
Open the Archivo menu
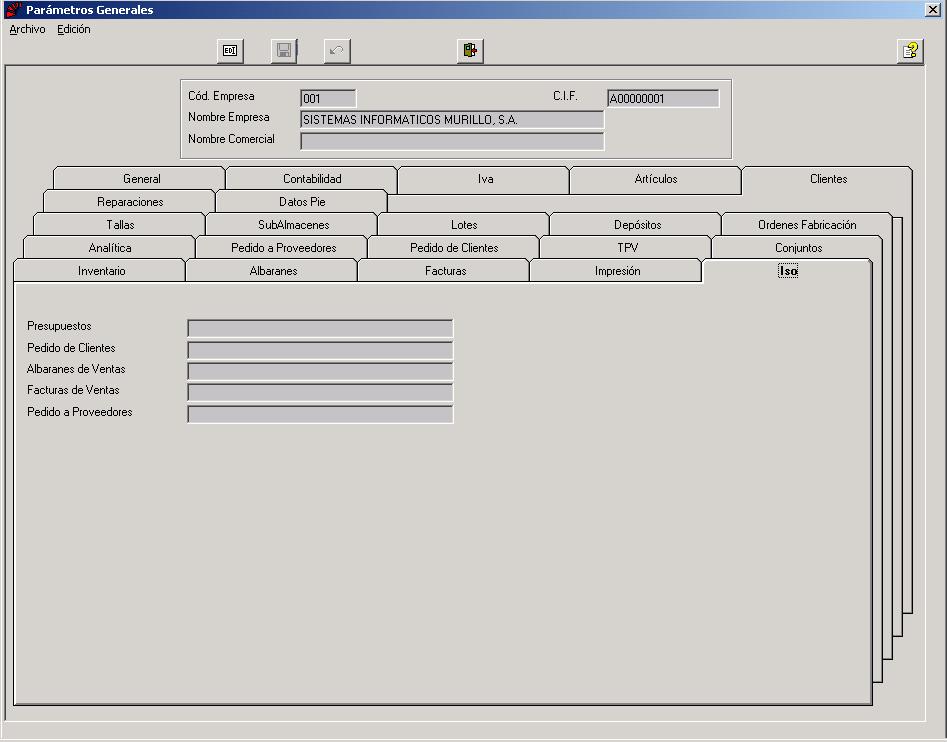(27, 29)
